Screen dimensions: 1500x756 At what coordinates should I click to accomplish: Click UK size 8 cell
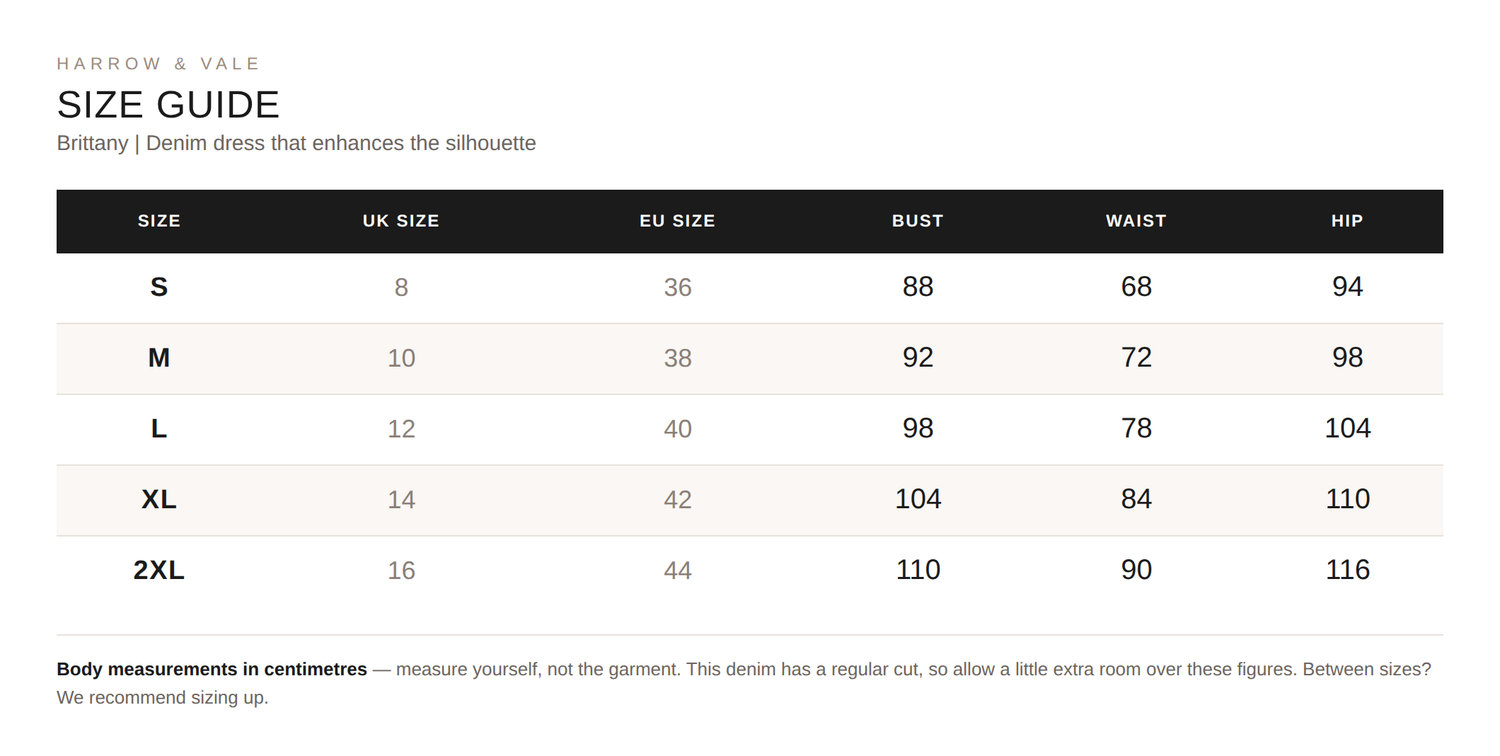[401, 288]
